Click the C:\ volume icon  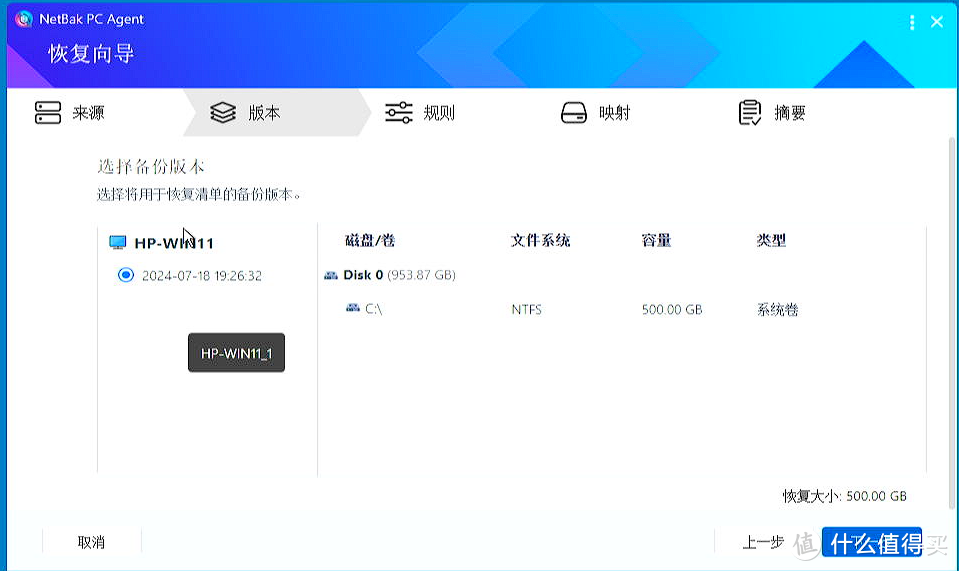click(353, 308)
